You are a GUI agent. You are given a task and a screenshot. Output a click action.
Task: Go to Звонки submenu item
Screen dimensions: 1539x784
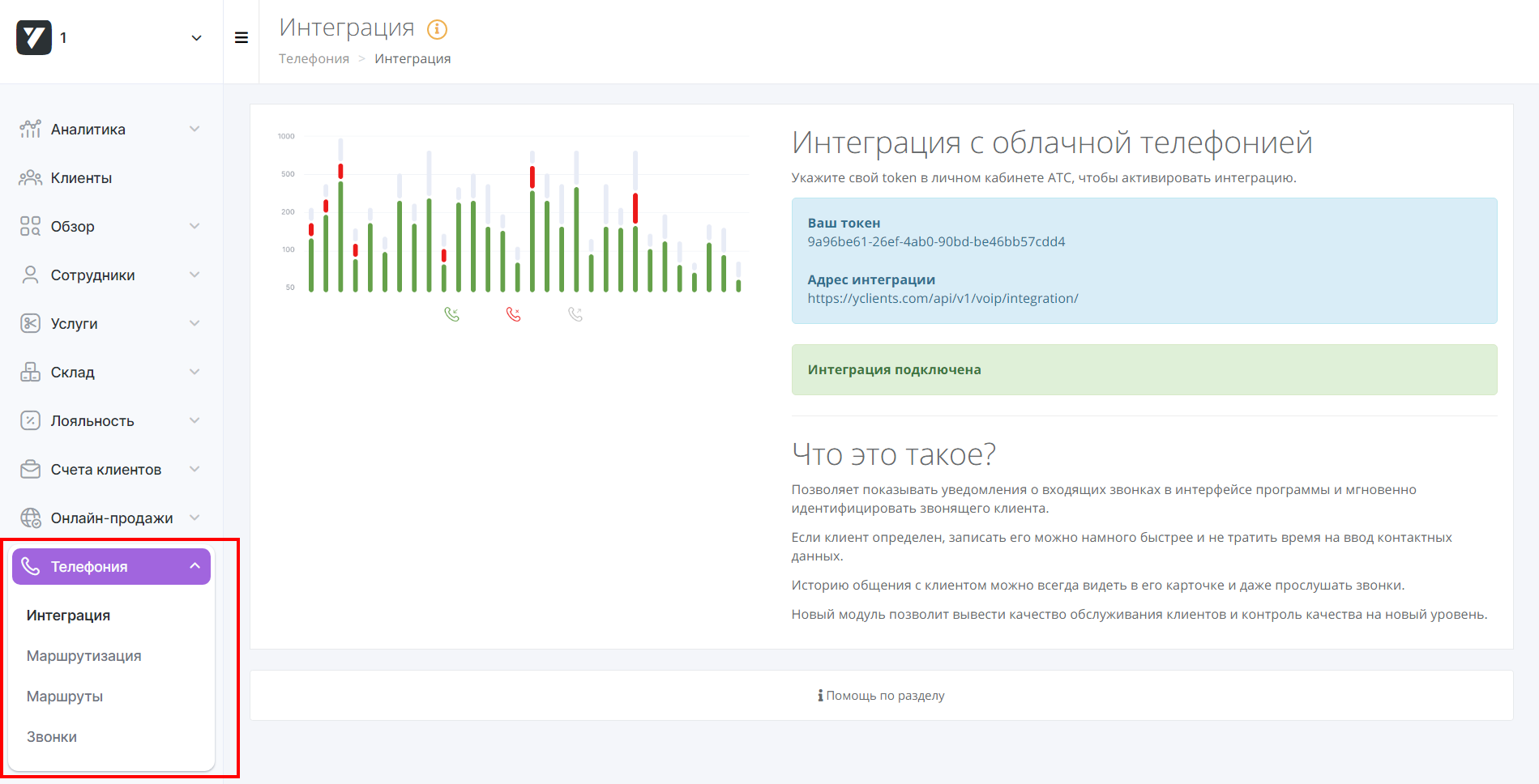pos(52,737)
